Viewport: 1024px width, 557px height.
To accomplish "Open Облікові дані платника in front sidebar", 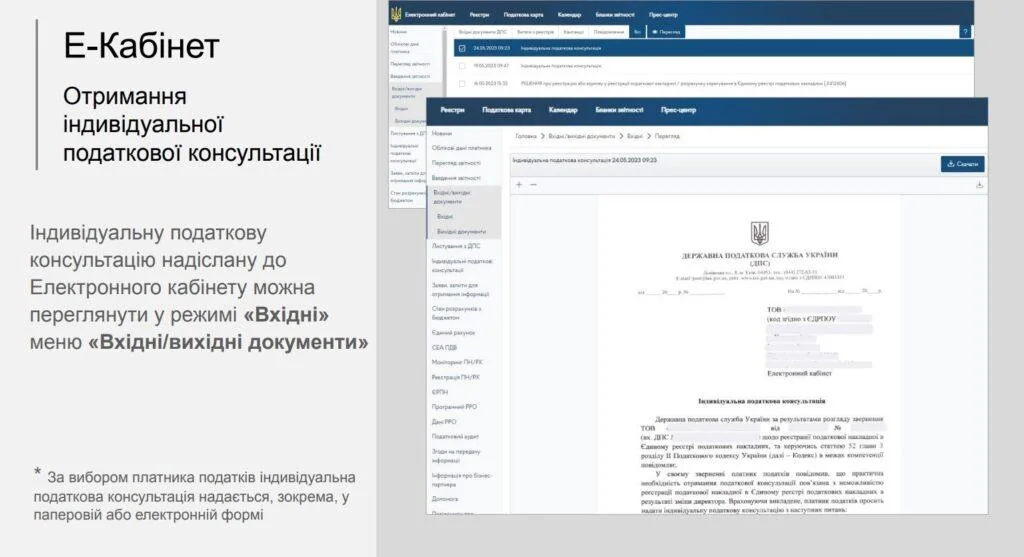I will tap(461, 148).
